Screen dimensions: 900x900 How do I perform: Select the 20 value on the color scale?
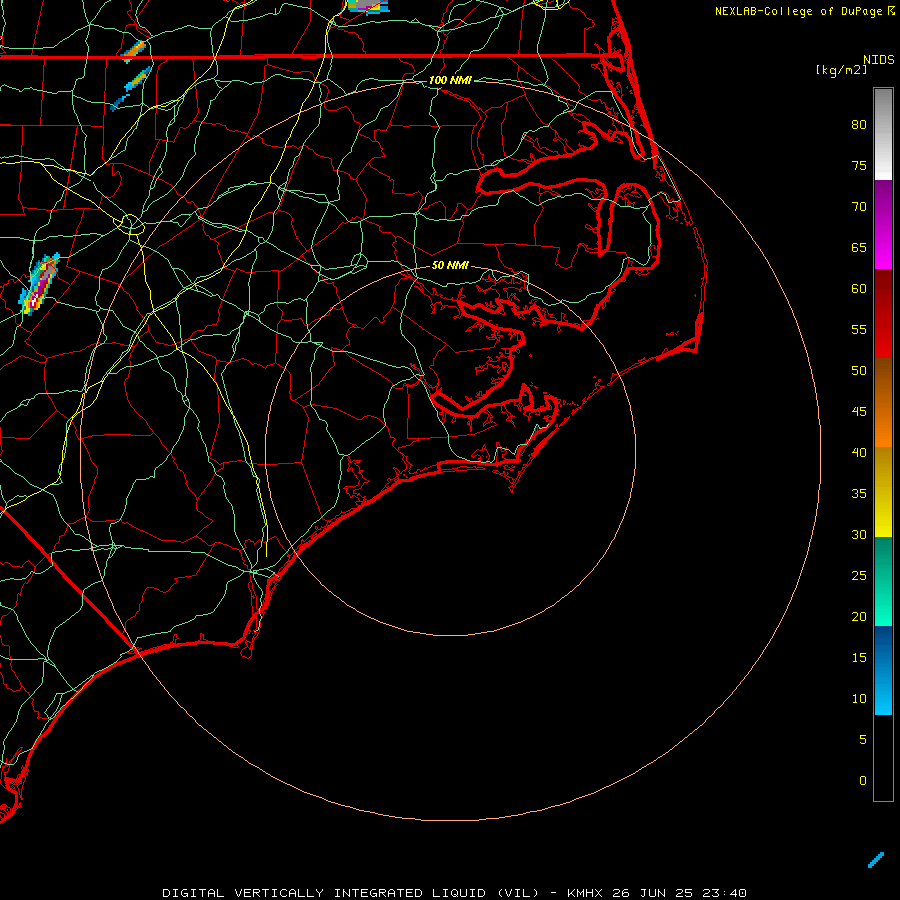pos(859,617)
